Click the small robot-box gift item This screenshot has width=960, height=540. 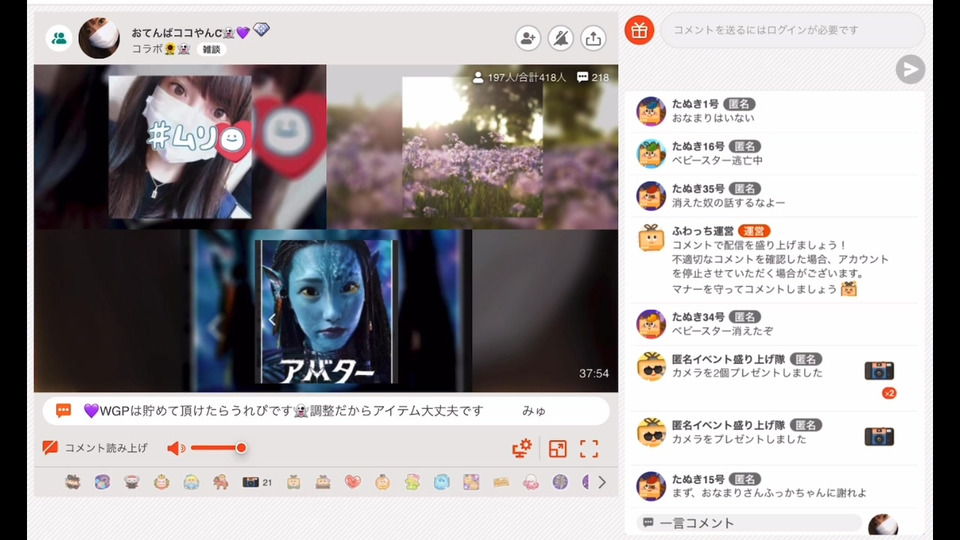click(294, 482)
